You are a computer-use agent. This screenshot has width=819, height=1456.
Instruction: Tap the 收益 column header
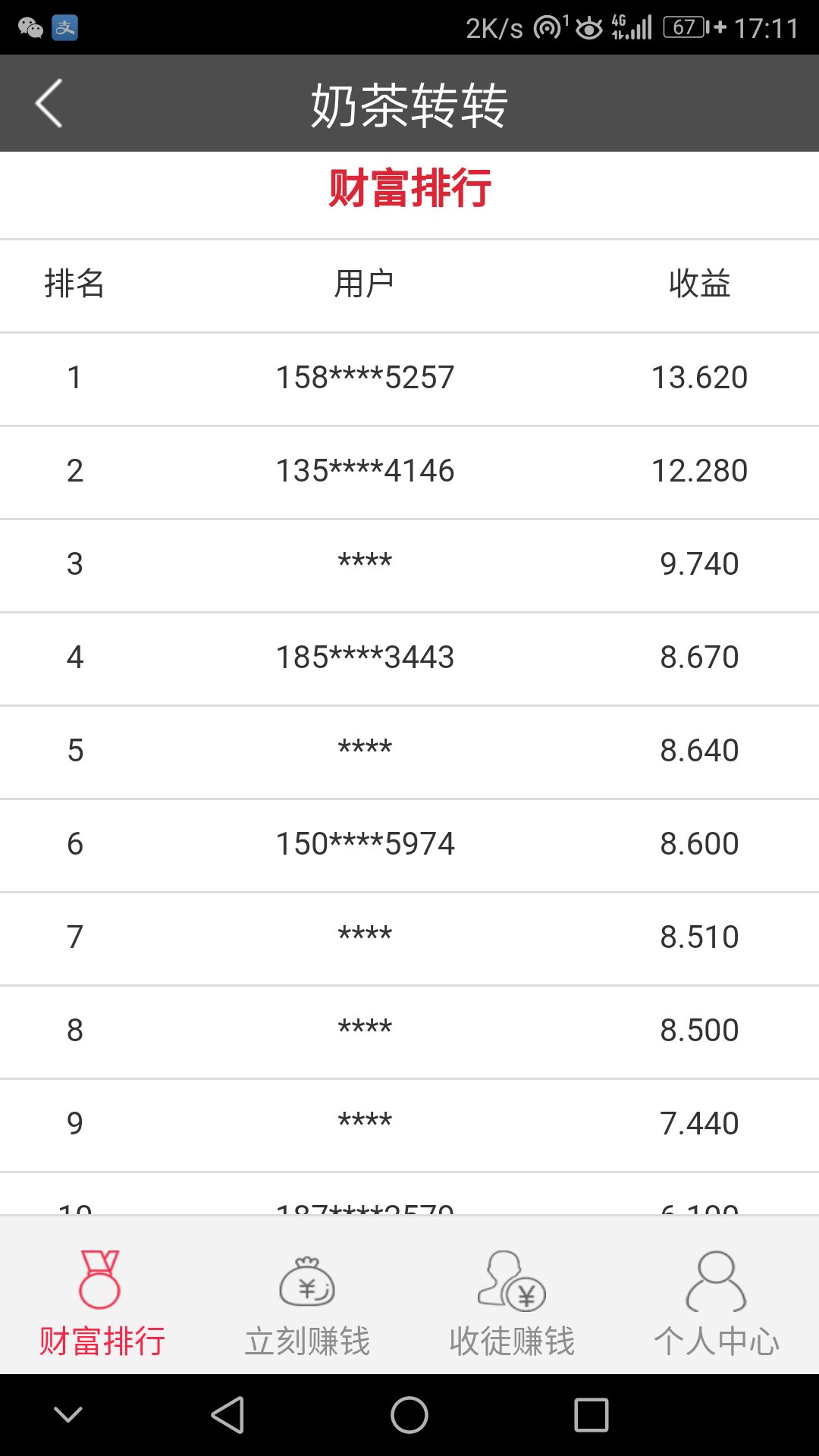(699, 284)
